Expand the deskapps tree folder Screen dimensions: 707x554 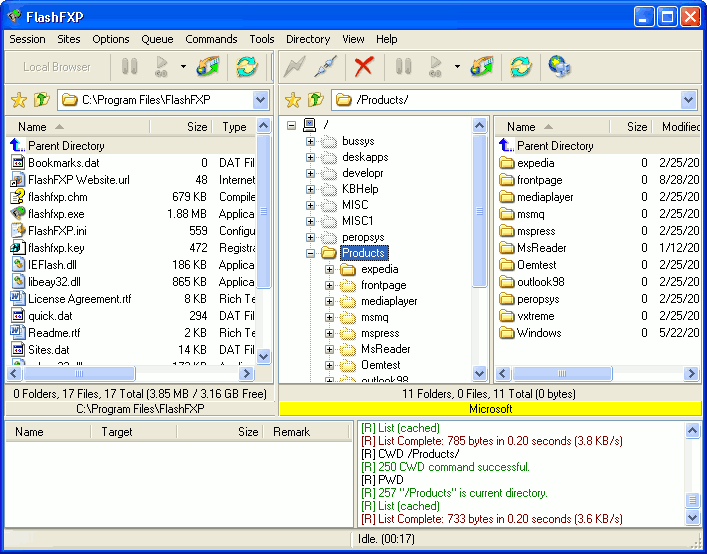point(310,157)
